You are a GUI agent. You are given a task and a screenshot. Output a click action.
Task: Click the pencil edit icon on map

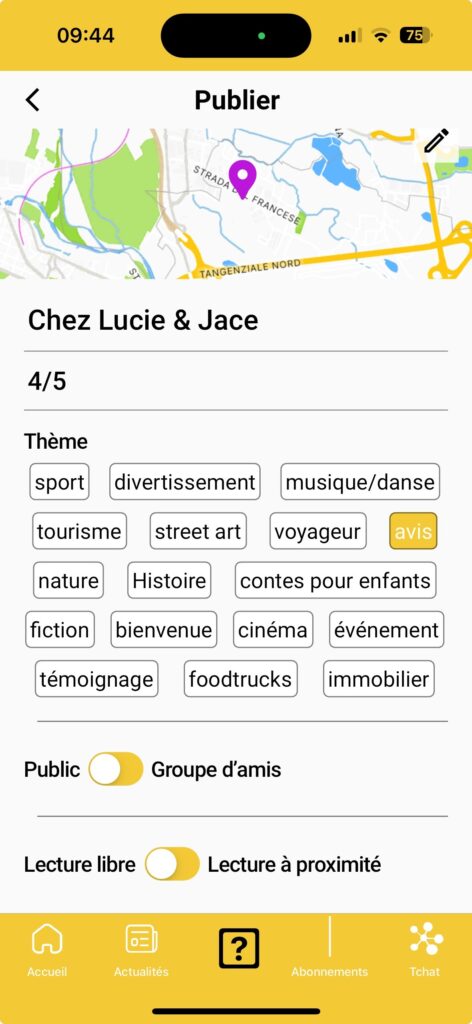coord(437,141)
